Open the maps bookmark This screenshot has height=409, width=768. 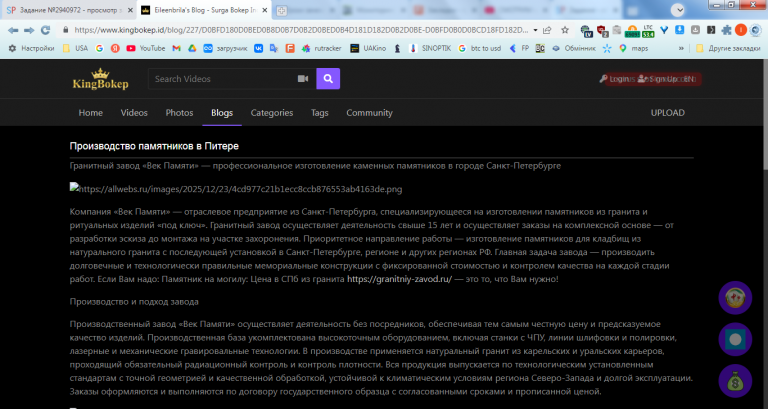(633, 48)
